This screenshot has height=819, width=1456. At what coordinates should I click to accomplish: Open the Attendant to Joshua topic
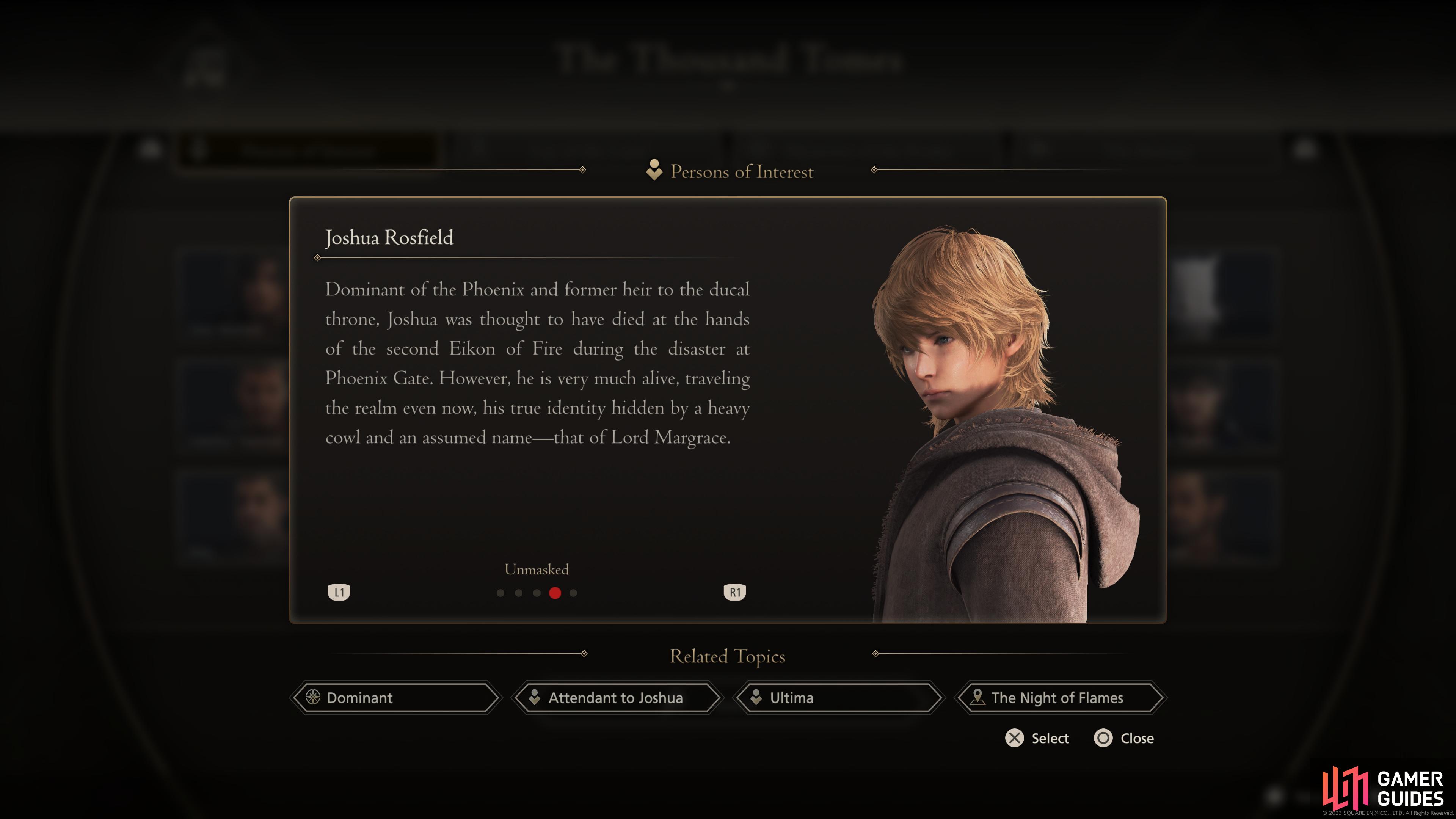pos(617,698)
